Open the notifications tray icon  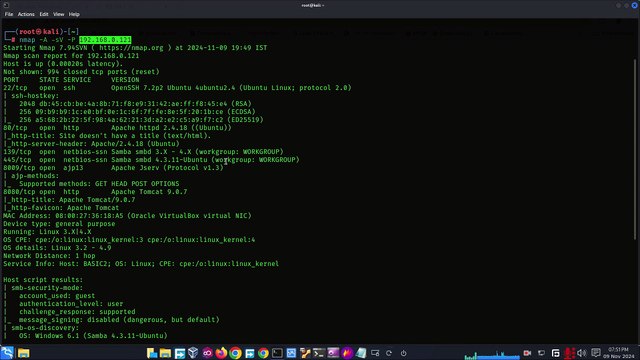(x=596, y=353)
